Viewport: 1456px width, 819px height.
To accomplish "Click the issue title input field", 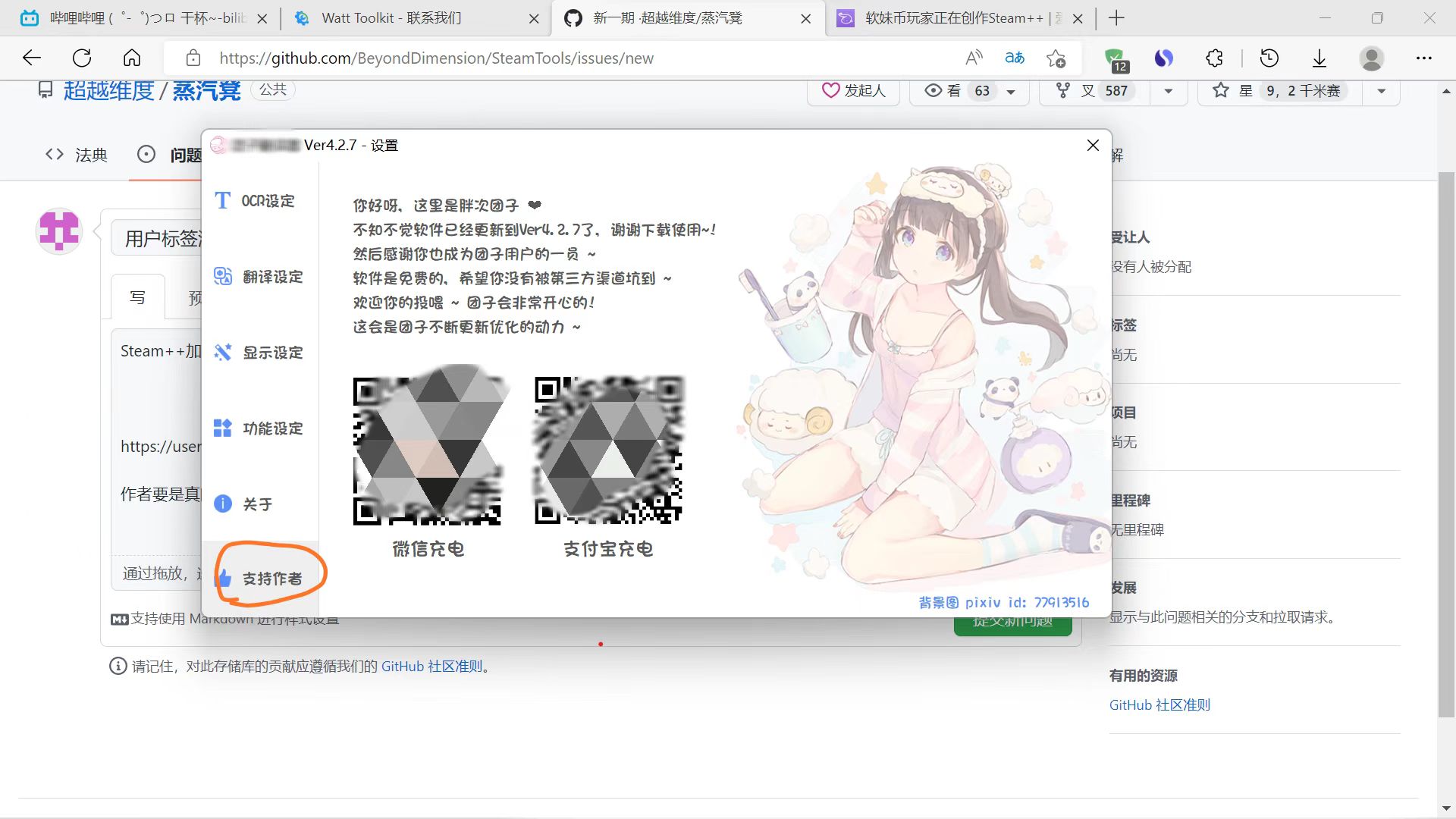I will [x=158, y=238].
